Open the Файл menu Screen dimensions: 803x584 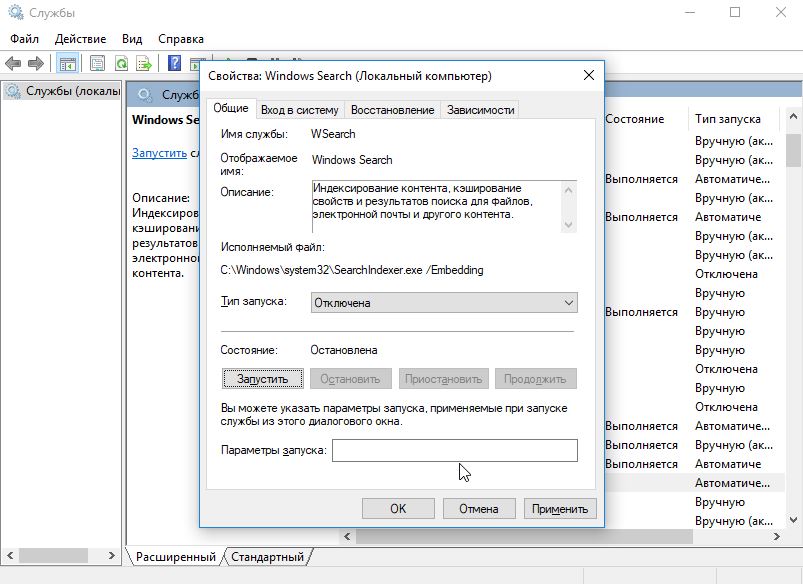[24, 39]
